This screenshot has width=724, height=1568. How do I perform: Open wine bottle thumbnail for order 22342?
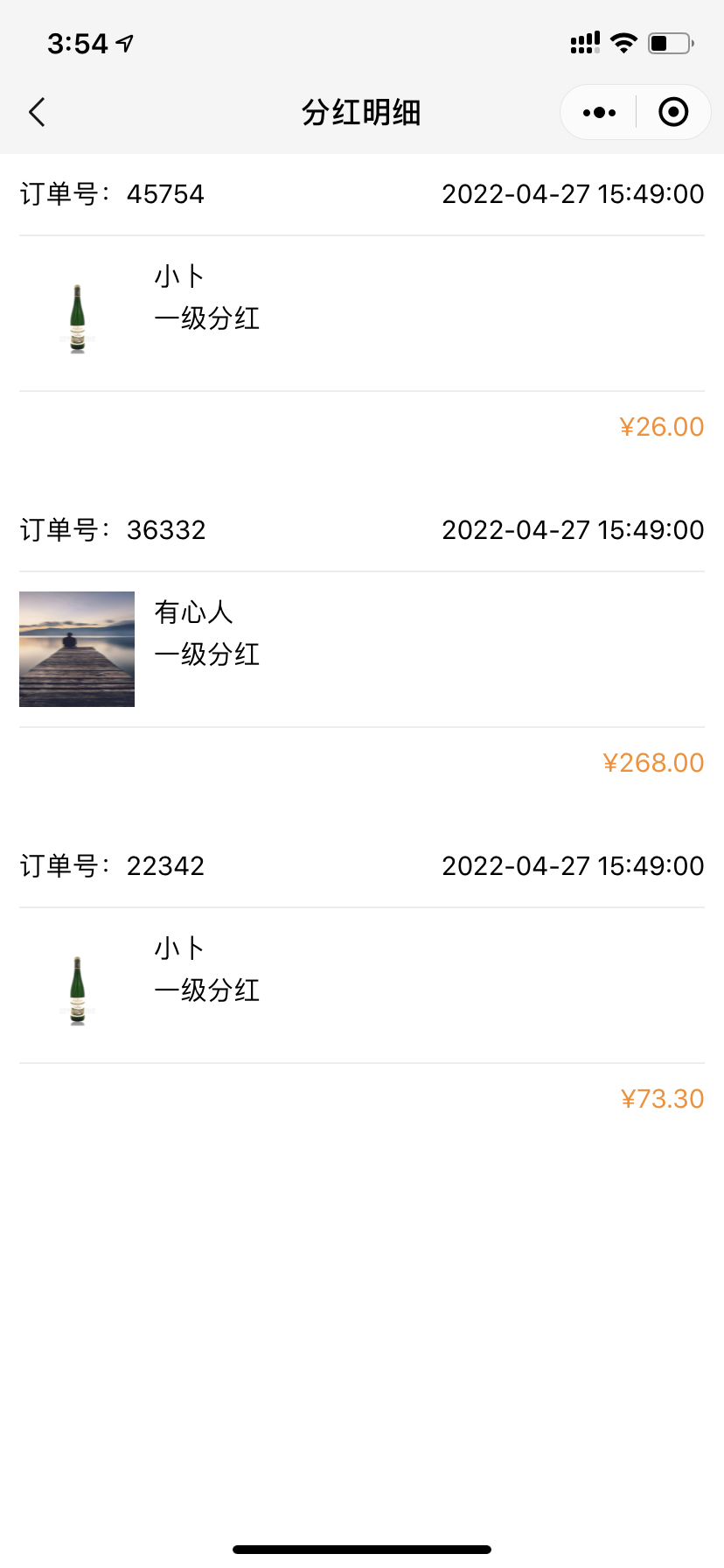click(x=77, y=990)
